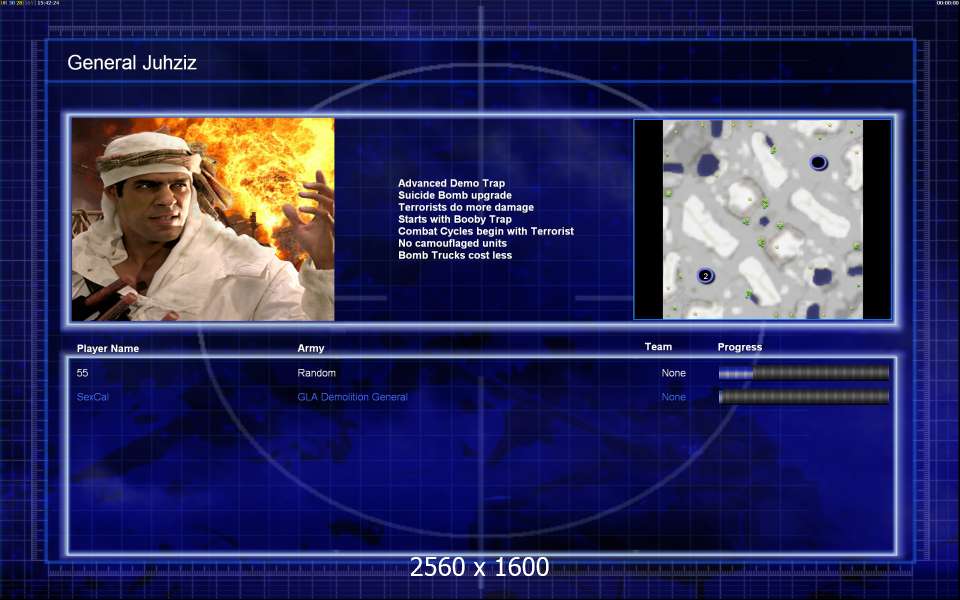Select the Player Name column header
Viewport: 960px width, 600px height.
[108, 349]
